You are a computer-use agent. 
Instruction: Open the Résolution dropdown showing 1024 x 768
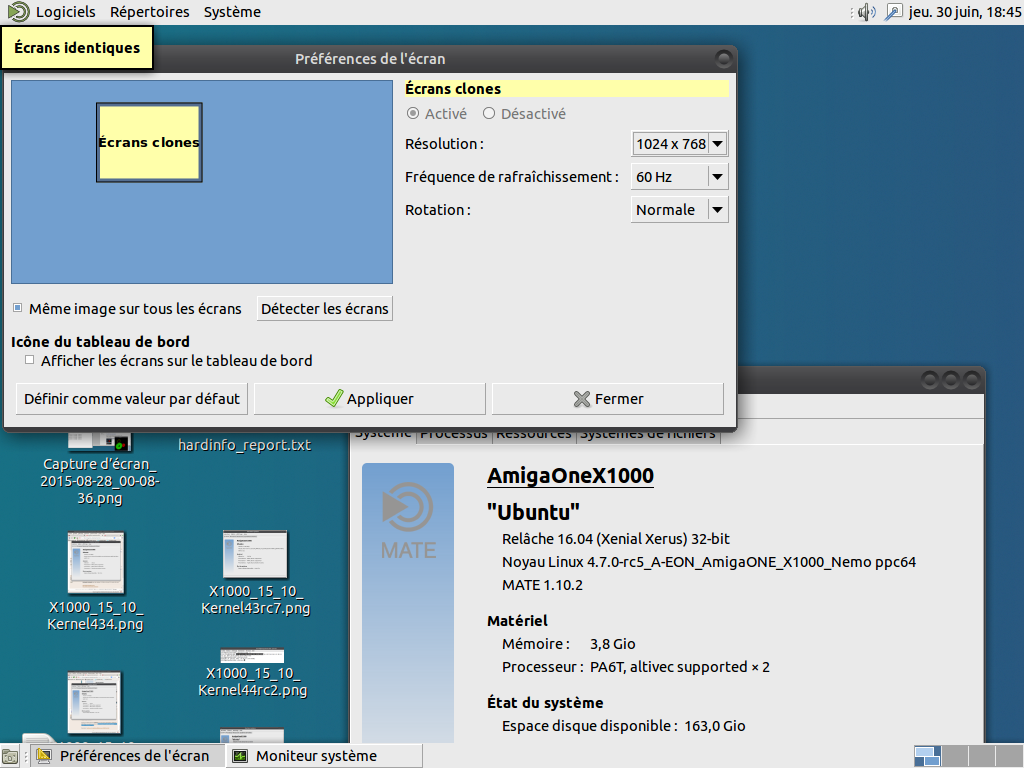(680, 144)
